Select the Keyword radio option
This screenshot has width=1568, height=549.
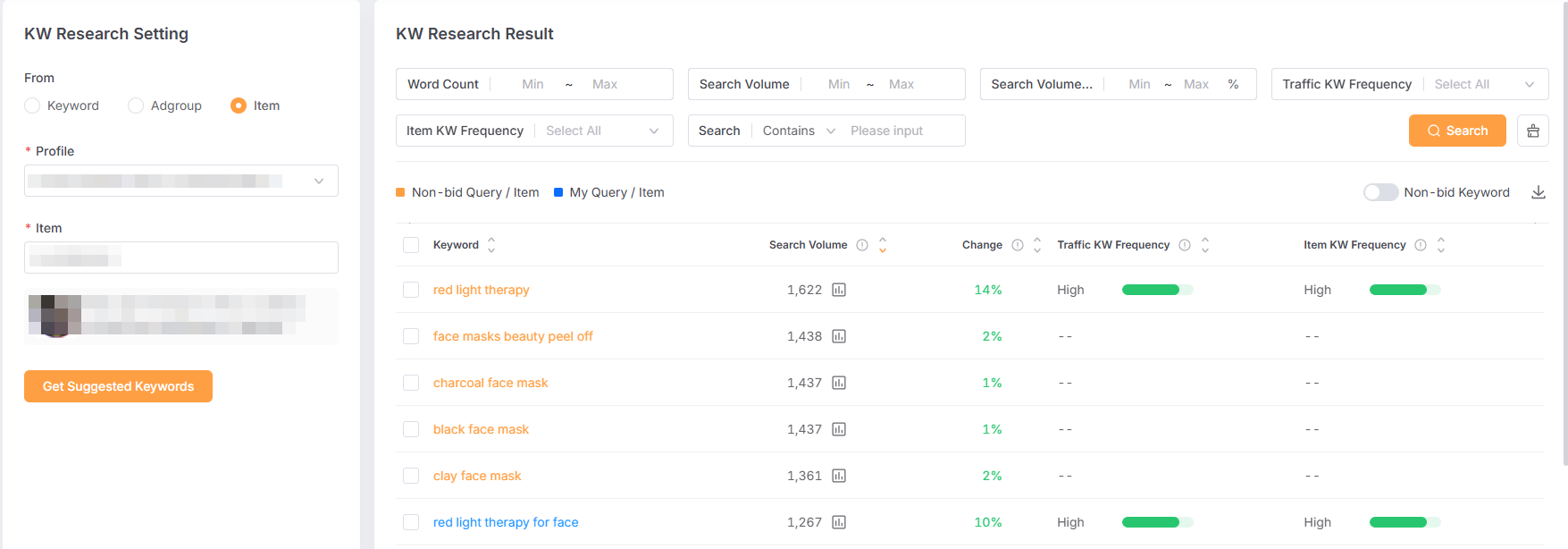coord(33,106)
